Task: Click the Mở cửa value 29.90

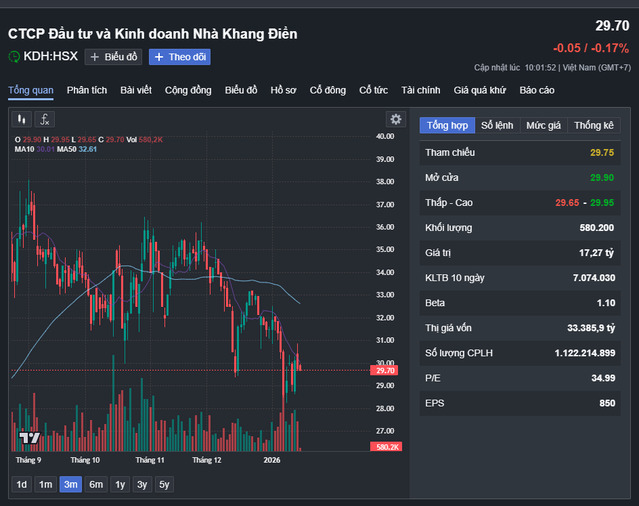Action: pyautogui.click(x=602, y=178)
